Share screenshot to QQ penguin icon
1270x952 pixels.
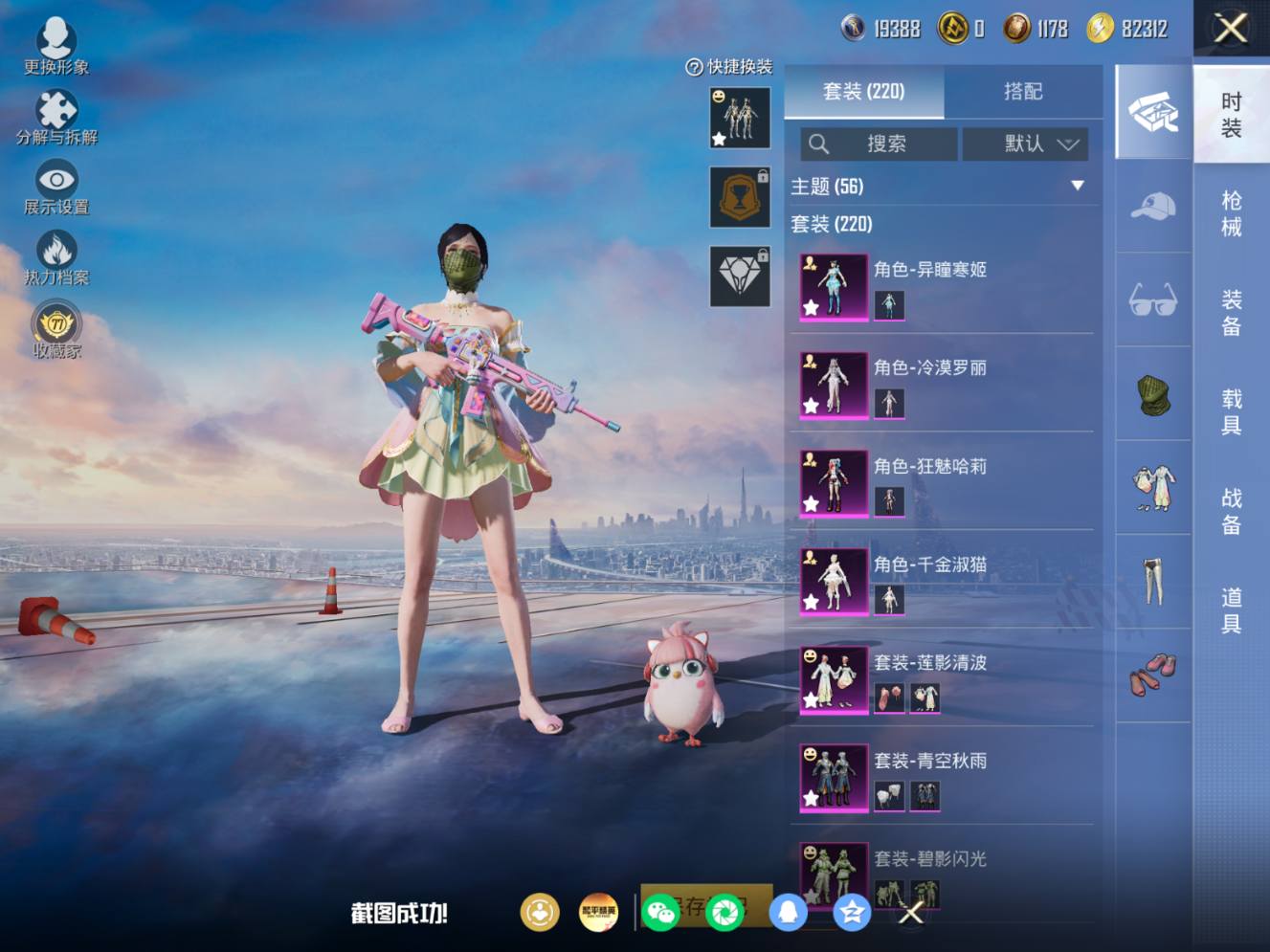tap(789, 913)
